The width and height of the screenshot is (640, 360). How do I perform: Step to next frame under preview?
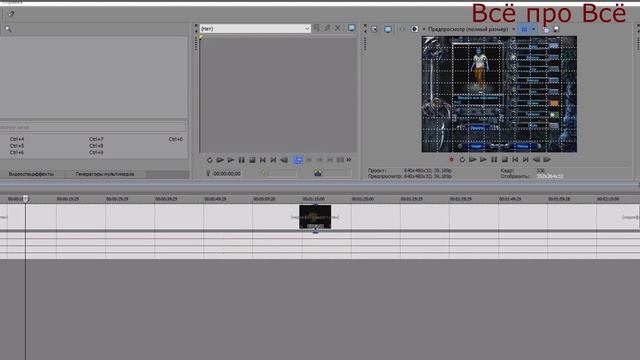point(547,160)
